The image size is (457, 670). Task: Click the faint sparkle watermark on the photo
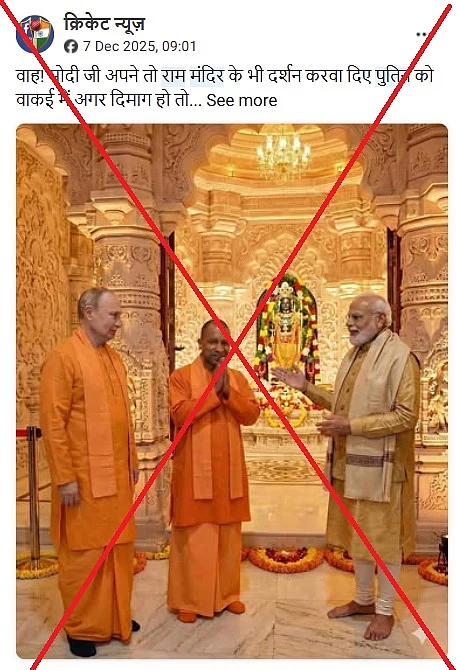419,636
